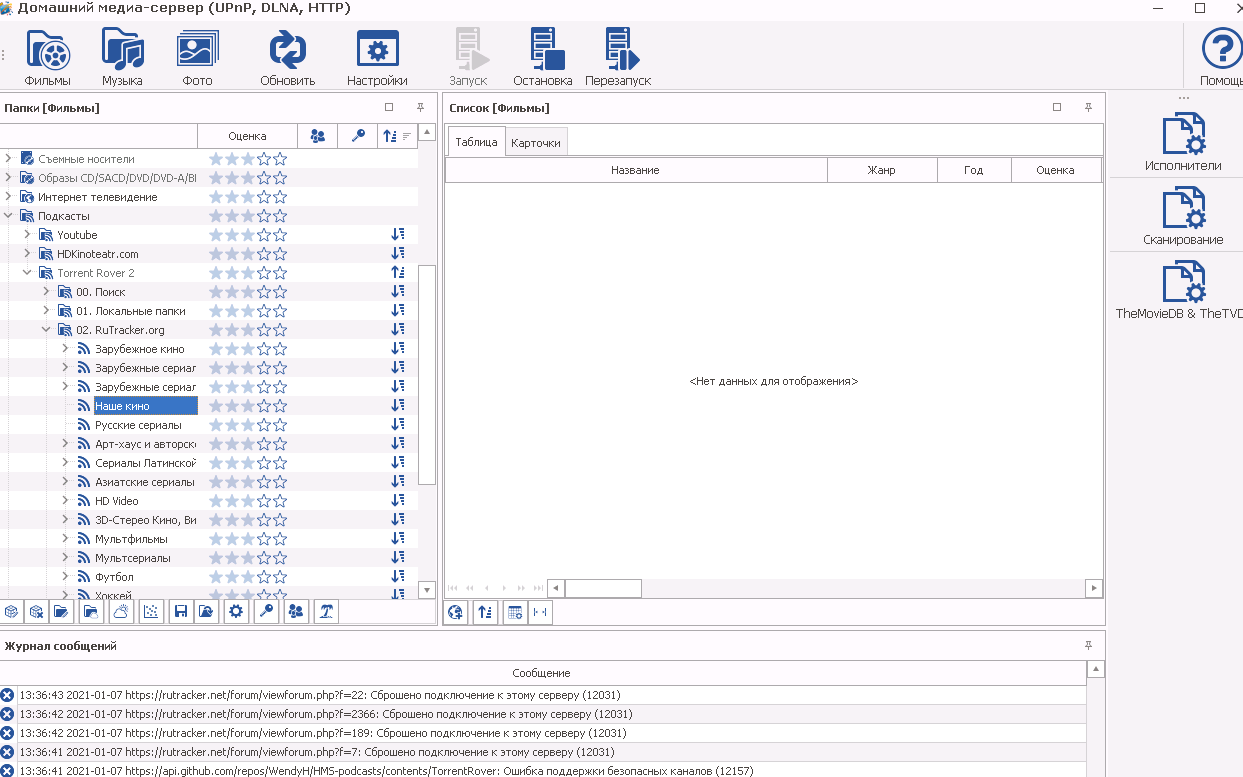Maximize the Папки [Фильмы] panel
The image size is (1243, 777).
[x=389, y=107]
